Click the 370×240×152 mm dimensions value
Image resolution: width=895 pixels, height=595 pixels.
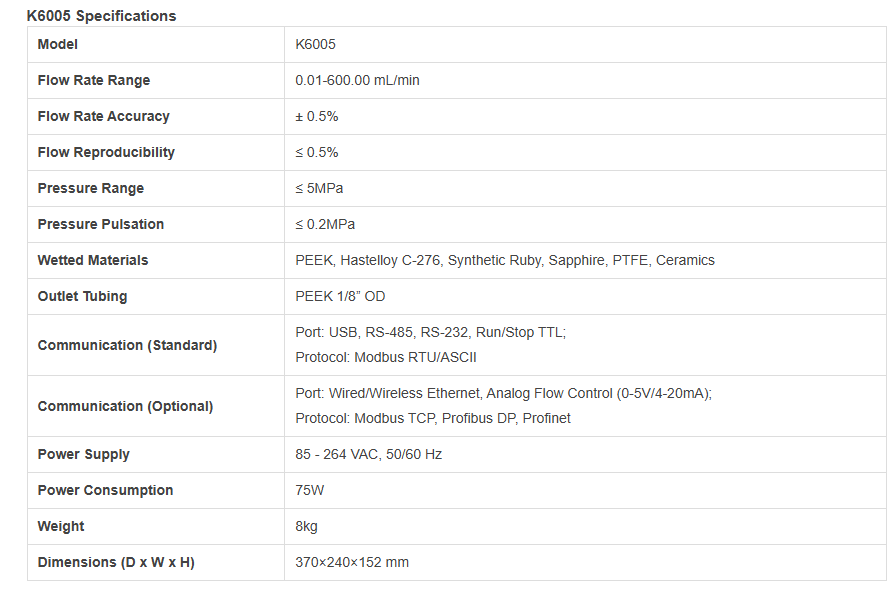(x=352, y=562)
